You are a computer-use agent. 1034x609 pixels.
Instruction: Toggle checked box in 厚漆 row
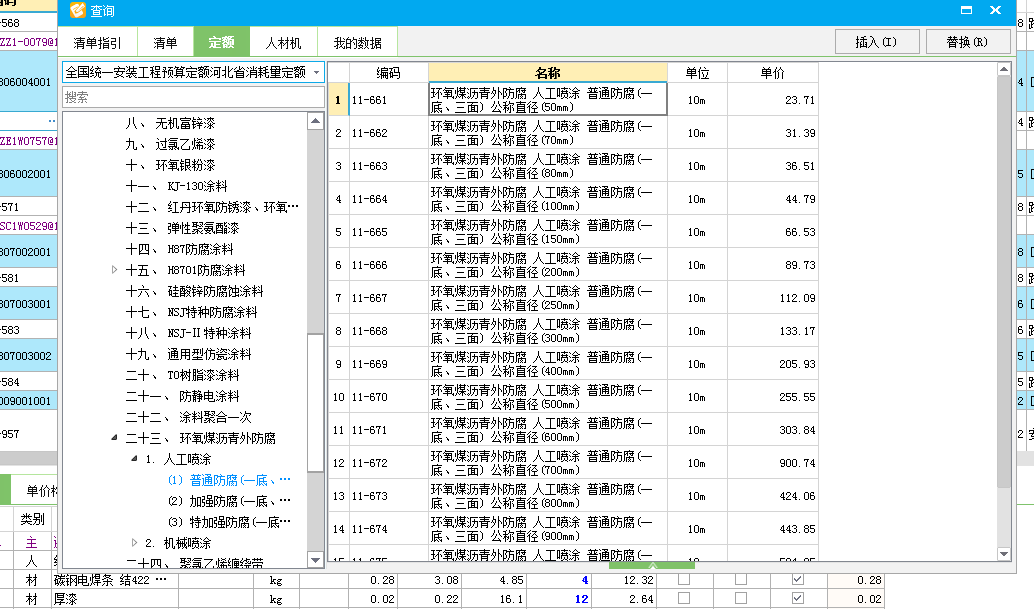[x=797, y=598]
